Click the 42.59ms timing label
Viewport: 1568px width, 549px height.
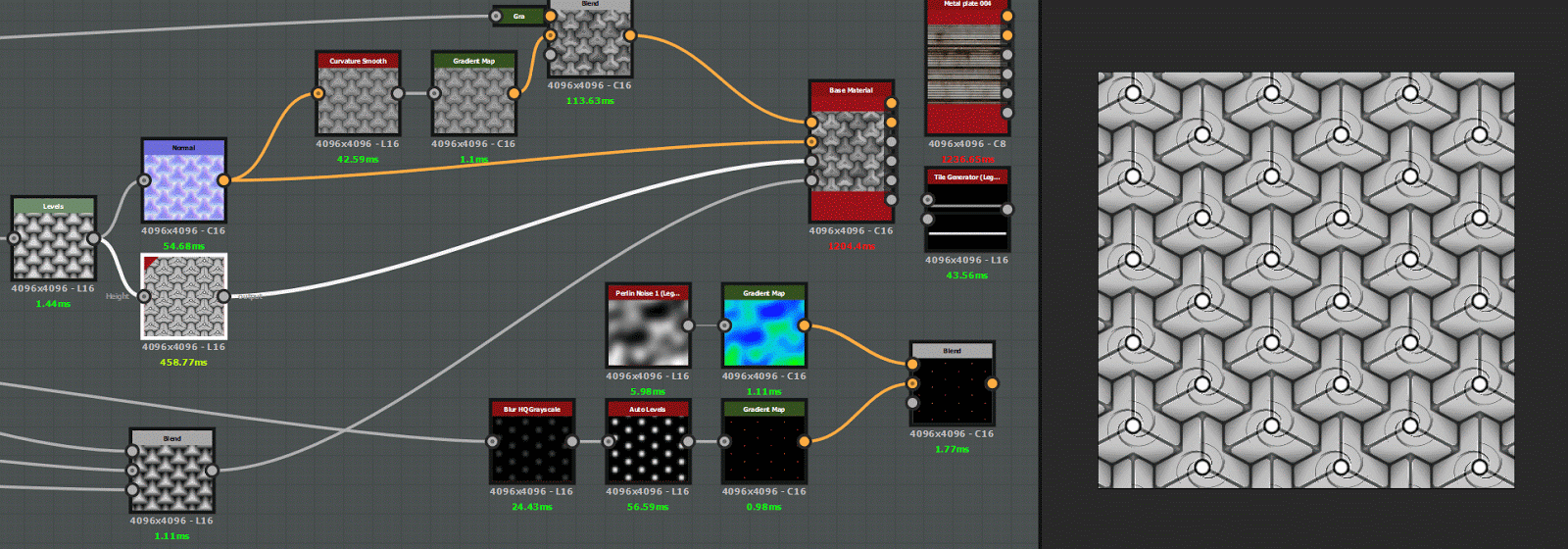click(358, 159)
